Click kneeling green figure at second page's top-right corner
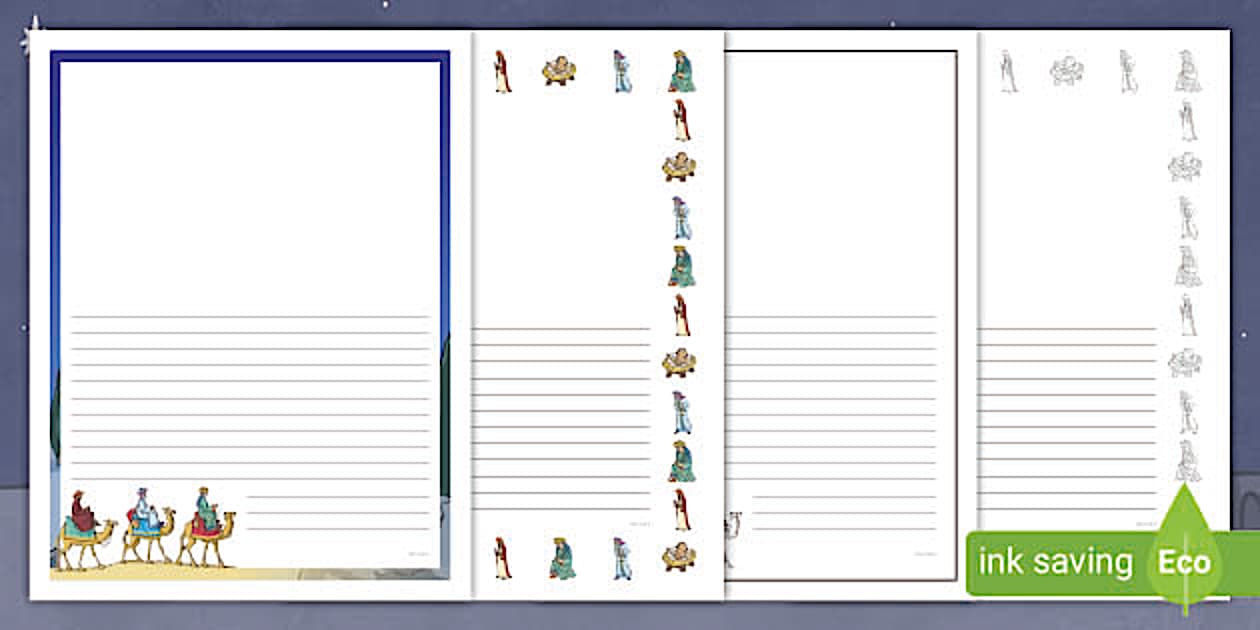Screen dimensions: 1260x630 pos(681,72)
